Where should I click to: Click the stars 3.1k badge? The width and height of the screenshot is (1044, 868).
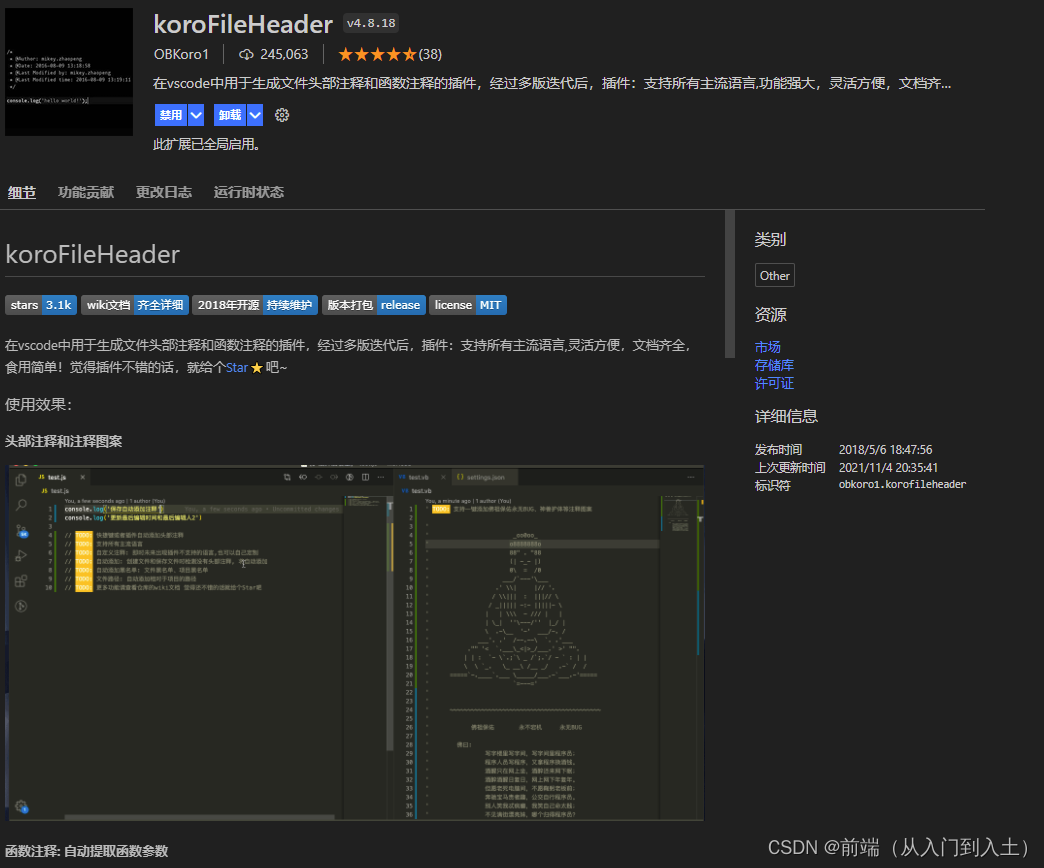coord(41,305)
